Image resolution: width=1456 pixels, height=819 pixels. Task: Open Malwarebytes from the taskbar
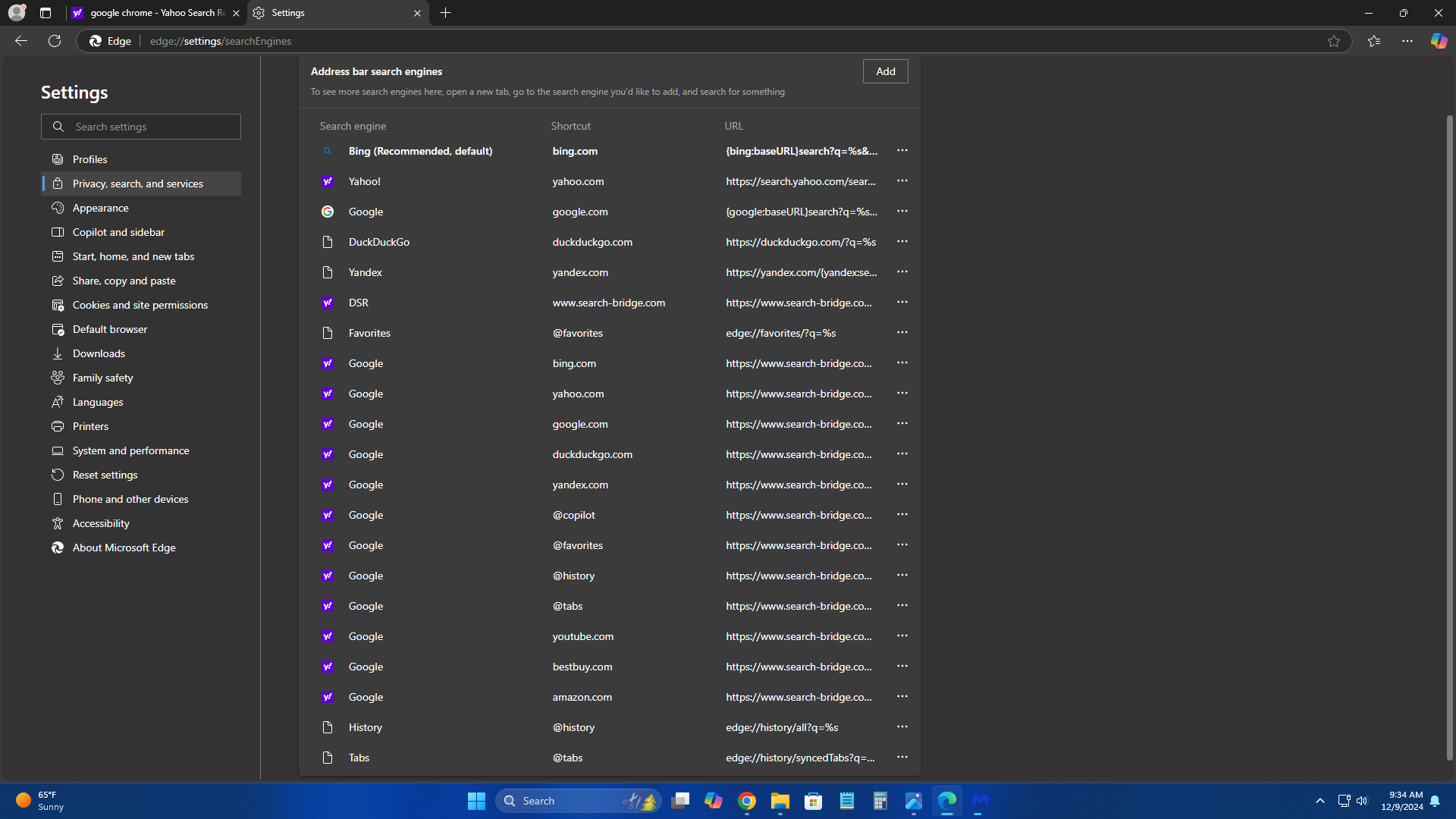981,801
